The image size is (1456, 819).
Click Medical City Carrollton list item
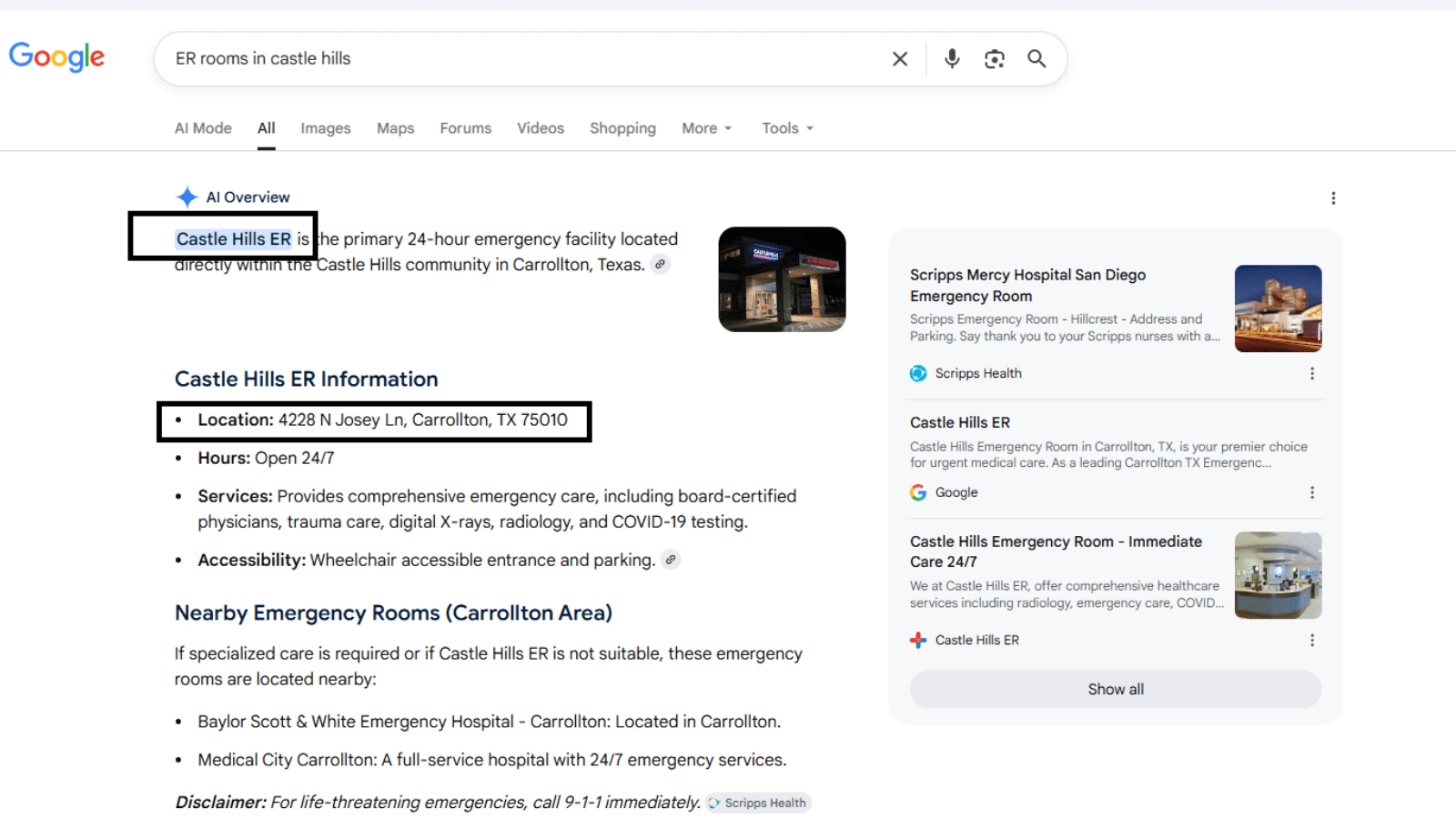(492, 760)
